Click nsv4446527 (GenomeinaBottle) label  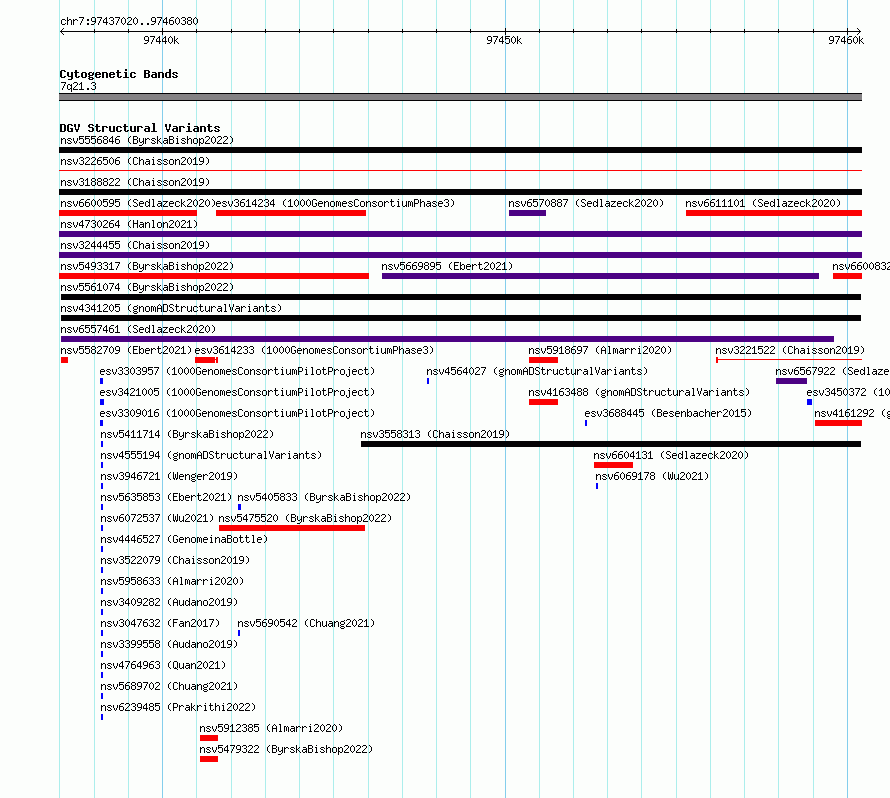(x=184, y=539)
